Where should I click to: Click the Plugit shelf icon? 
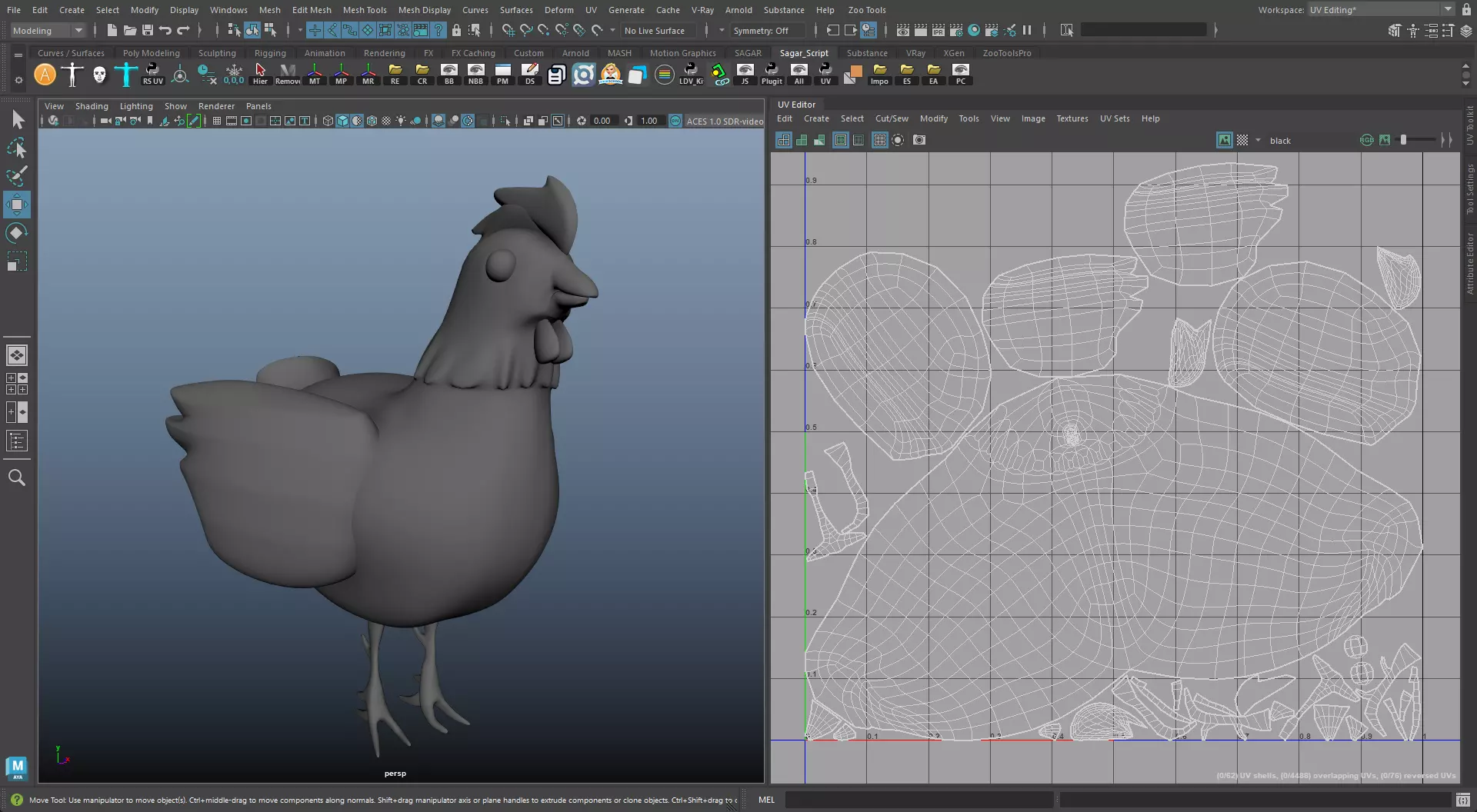tap(772, 75)
